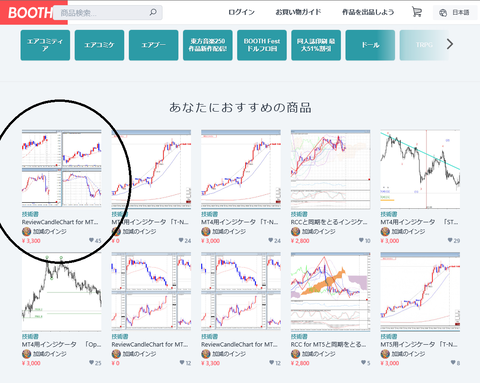
Task: Open お買い物ガイド
Action: [x=298, y=12]
